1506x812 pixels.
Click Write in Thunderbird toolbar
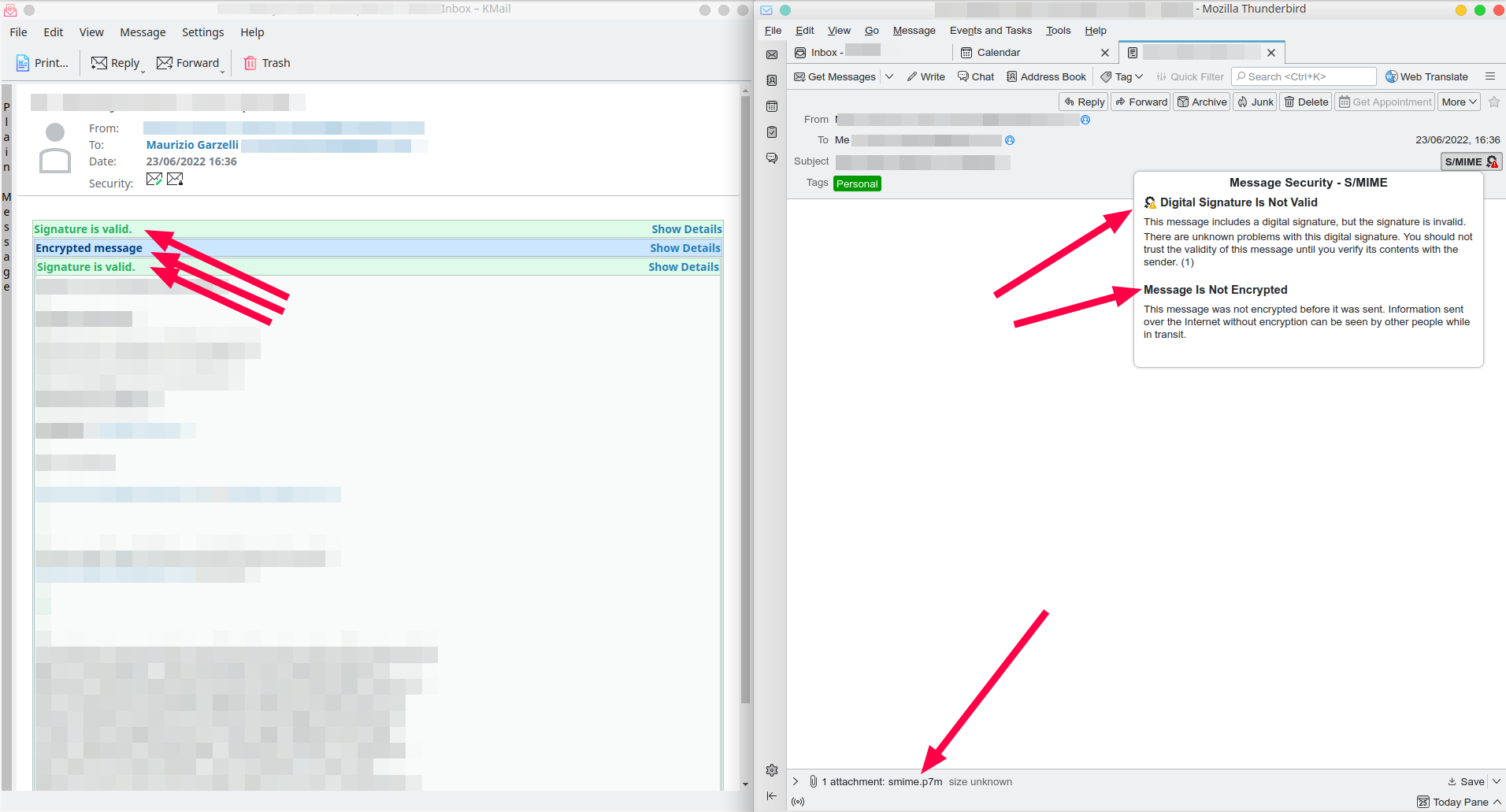point(926,76)
